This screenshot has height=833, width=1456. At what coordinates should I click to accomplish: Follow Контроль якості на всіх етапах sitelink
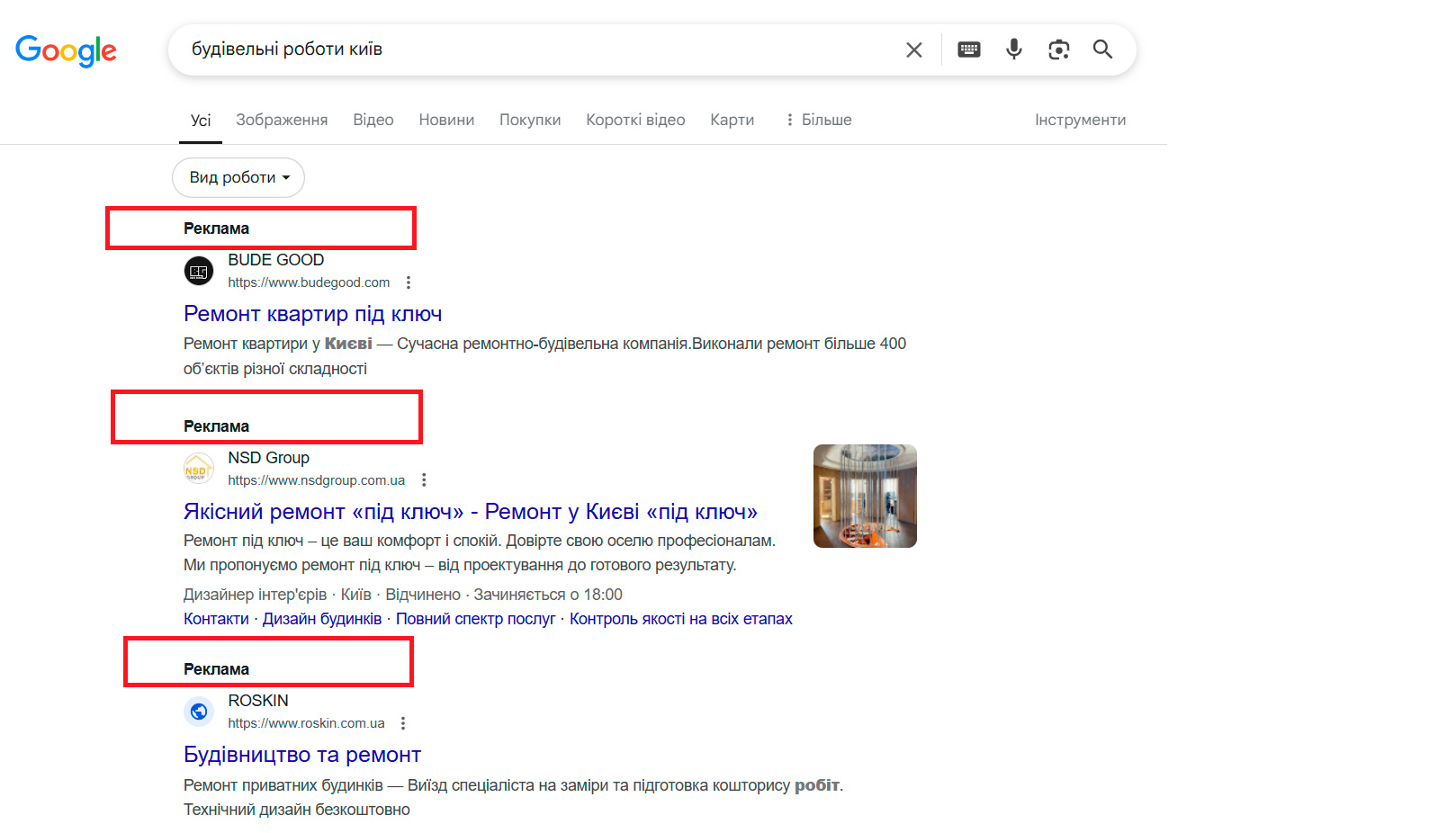681,619
